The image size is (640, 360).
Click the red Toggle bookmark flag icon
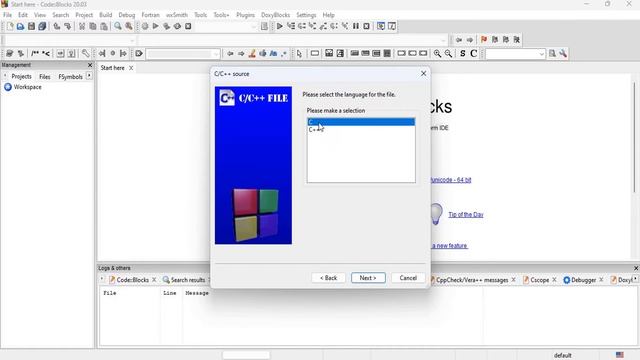(484, 40)
